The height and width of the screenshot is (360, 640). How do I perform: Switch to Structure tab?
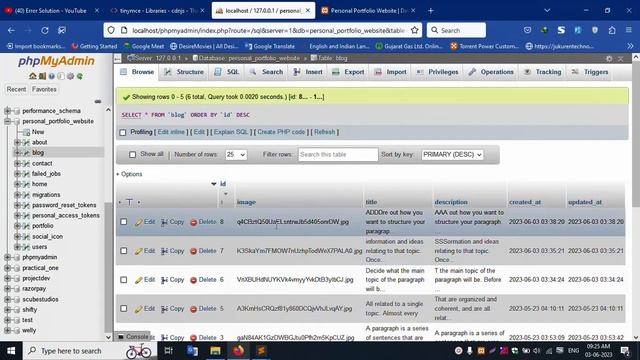(x=184, y=72)
